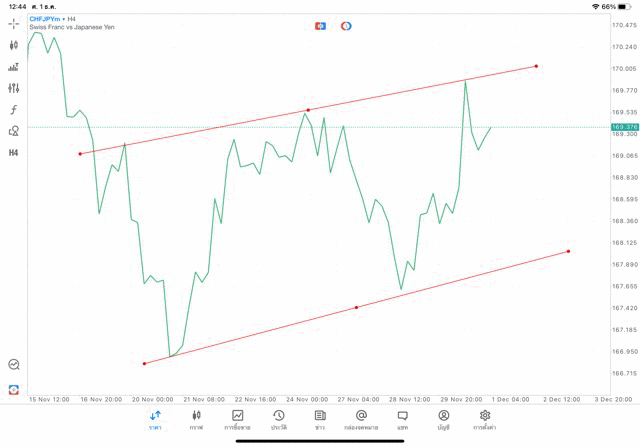Open the indicators function icon

pyautogui.click(x=14, y=110)
